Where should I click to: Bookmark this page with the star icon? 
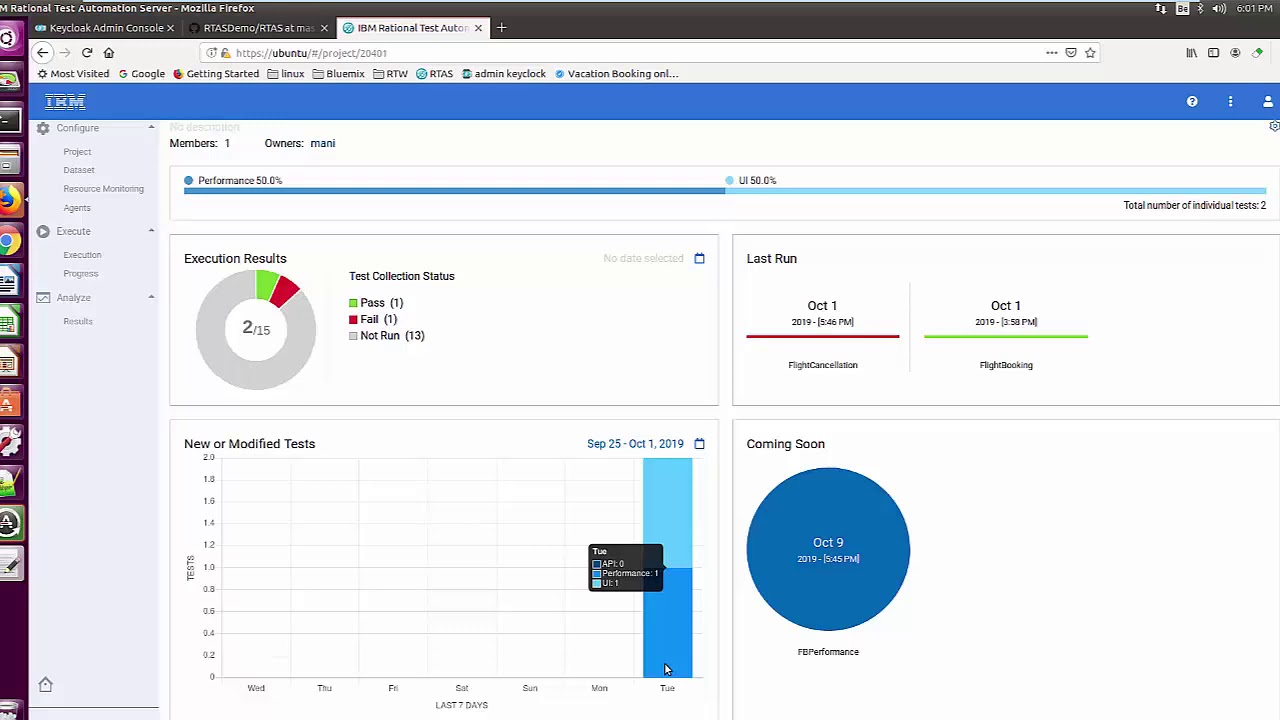click(x=1090, y=53)
